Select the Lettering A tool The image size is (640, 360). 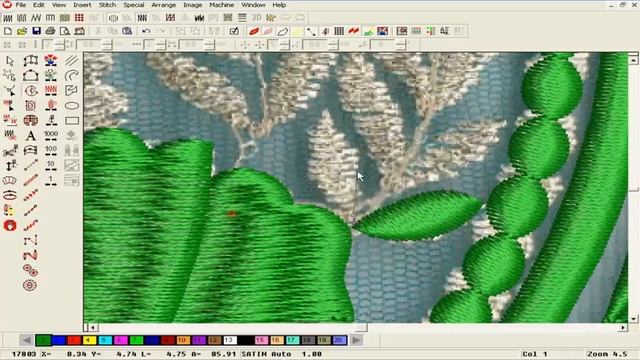[x=31, y=136]
